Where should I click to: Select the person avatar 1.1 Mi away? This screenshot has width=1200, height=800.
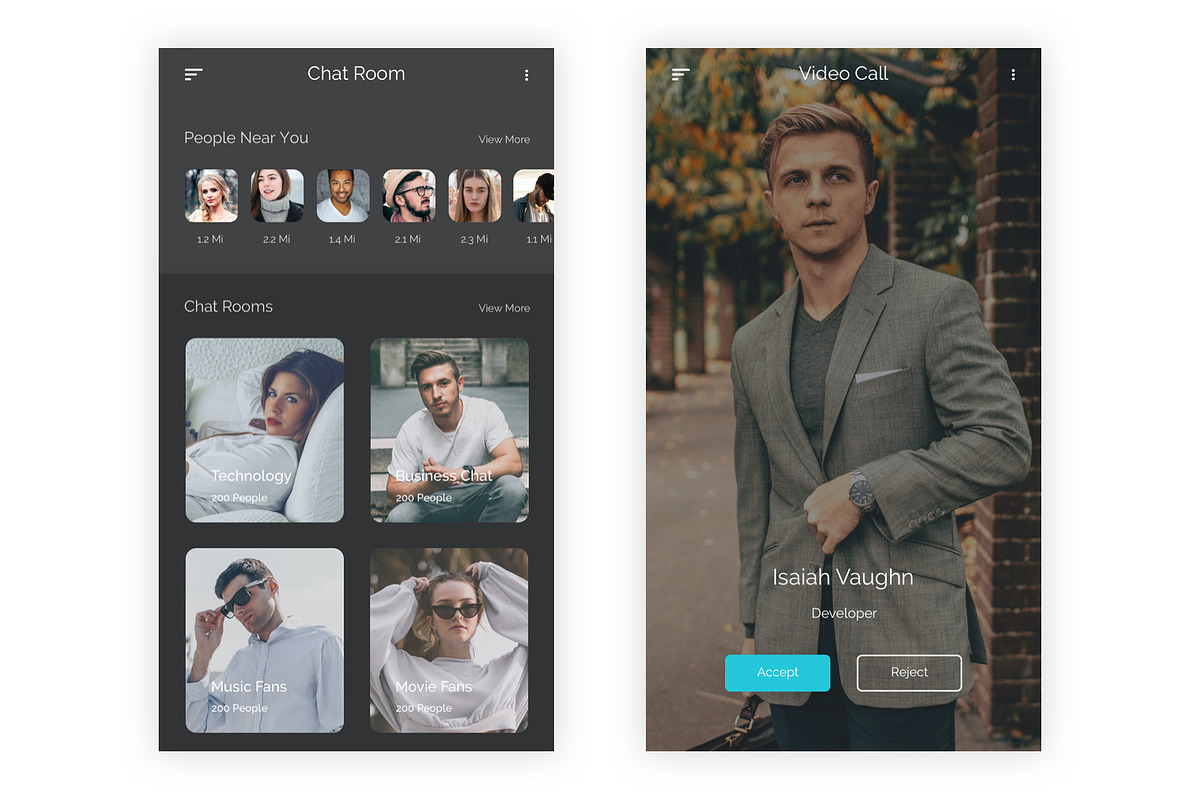coord(534,195)
